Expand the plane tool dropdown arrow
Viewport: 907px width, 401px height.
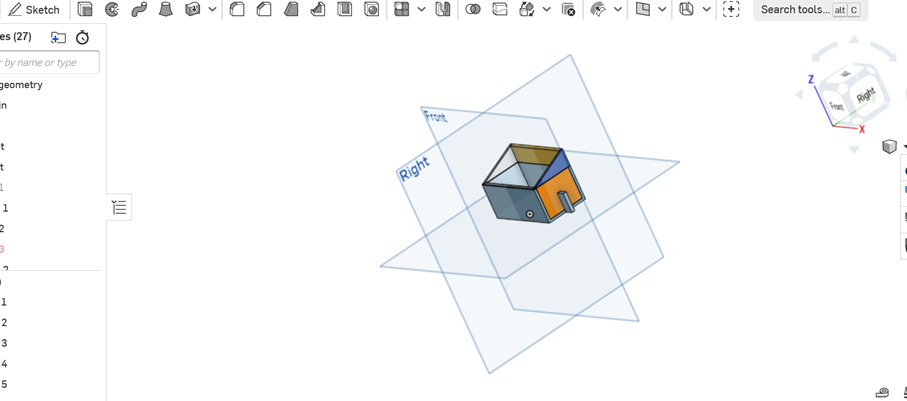(662, 10)
